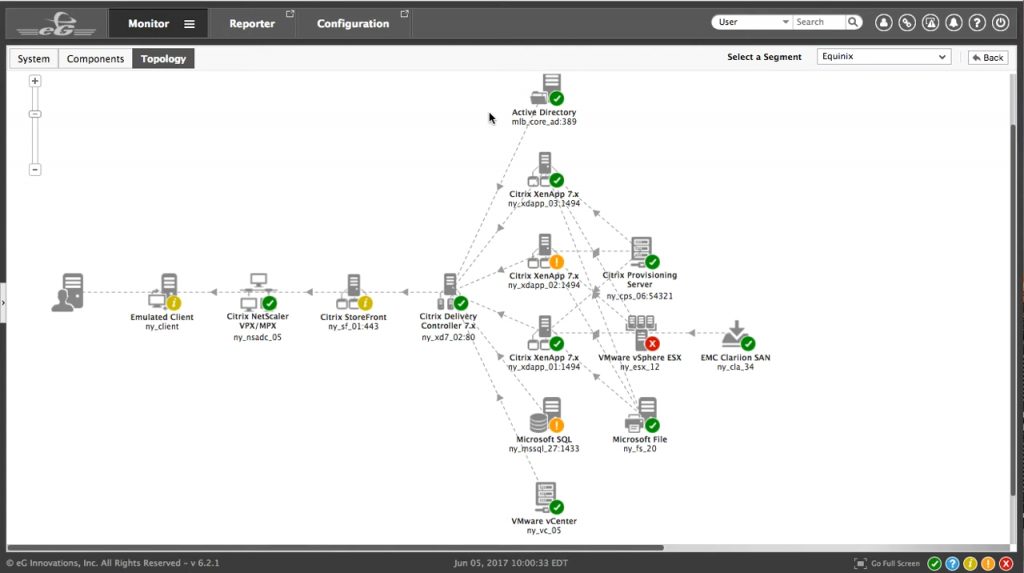Click the link chain icon in header
The image size is (1024, 573).
tap(906, 22)
